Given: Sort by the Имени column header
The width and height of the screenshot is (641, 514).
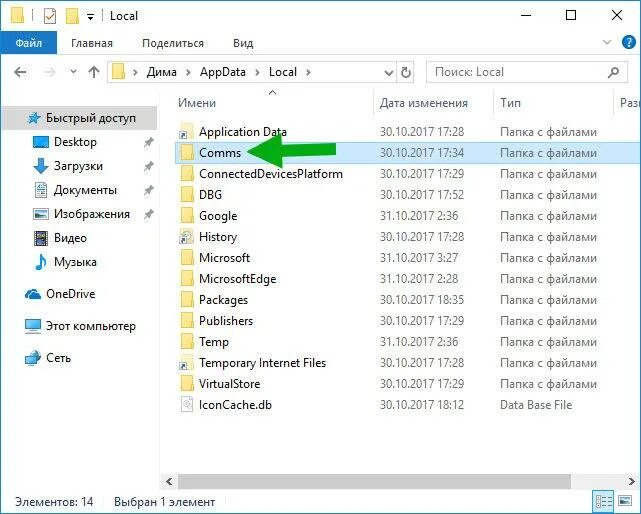Looking at the screenshot, I should pyautogui.click(x=197, y=103).
